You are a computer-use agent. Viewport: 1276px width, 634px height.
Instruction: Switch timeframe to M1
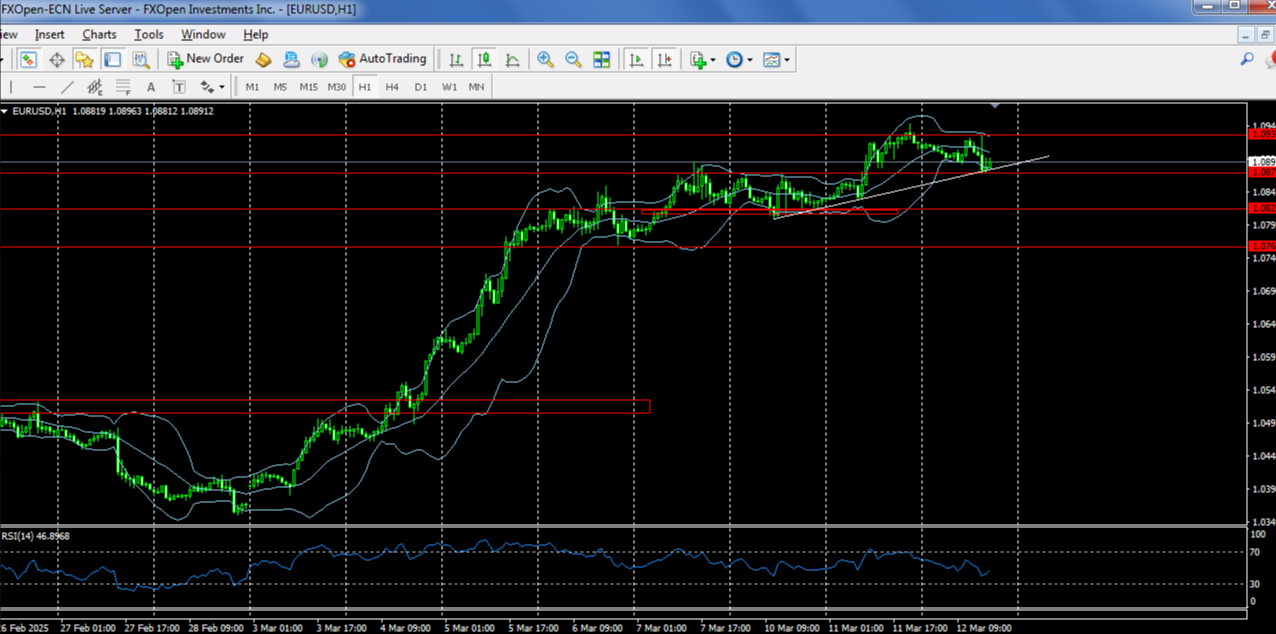pos(252,87)
